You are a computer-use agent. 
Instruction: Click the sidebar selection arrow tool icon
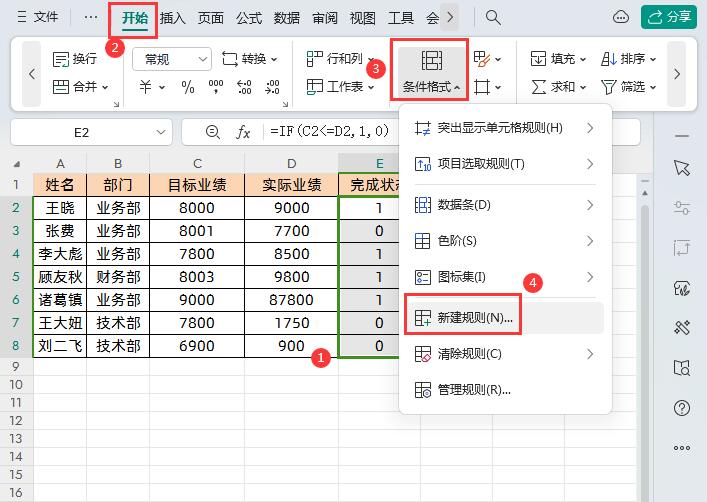point(682,168)
